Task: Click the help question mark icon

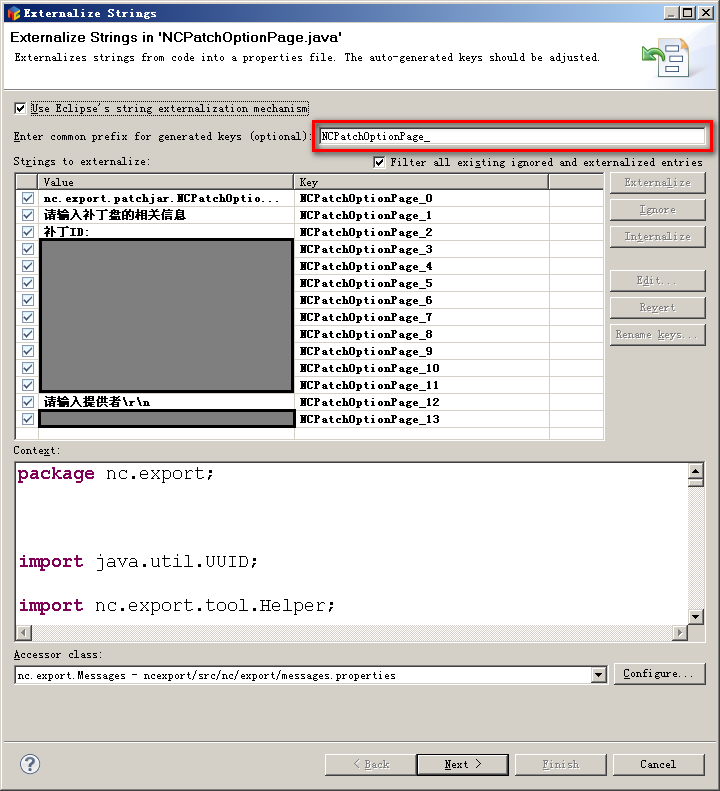Action: pyautogui.click(x=30, y=764)
